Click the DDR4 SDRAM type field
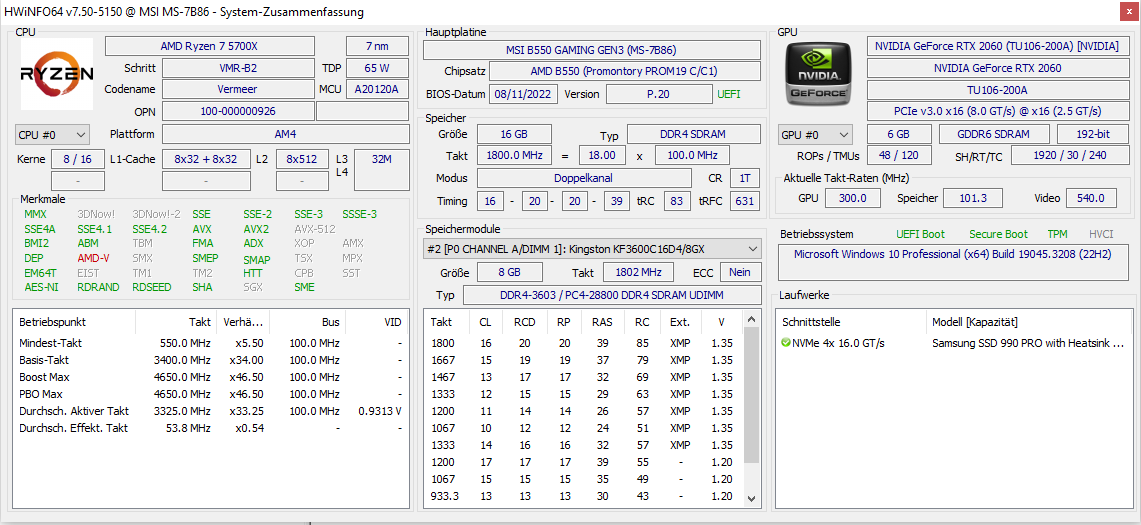 (693, 135)
